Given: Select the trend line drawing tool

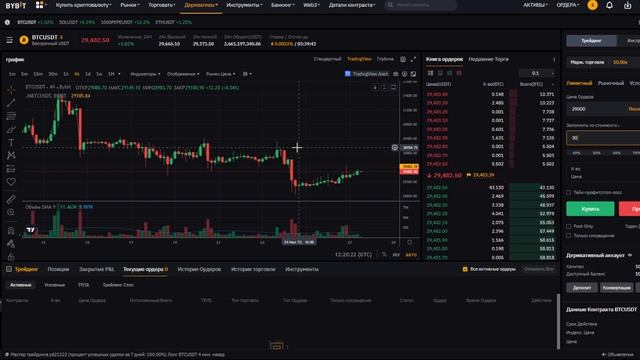Looking at the screenshot, I should (11, 103).
